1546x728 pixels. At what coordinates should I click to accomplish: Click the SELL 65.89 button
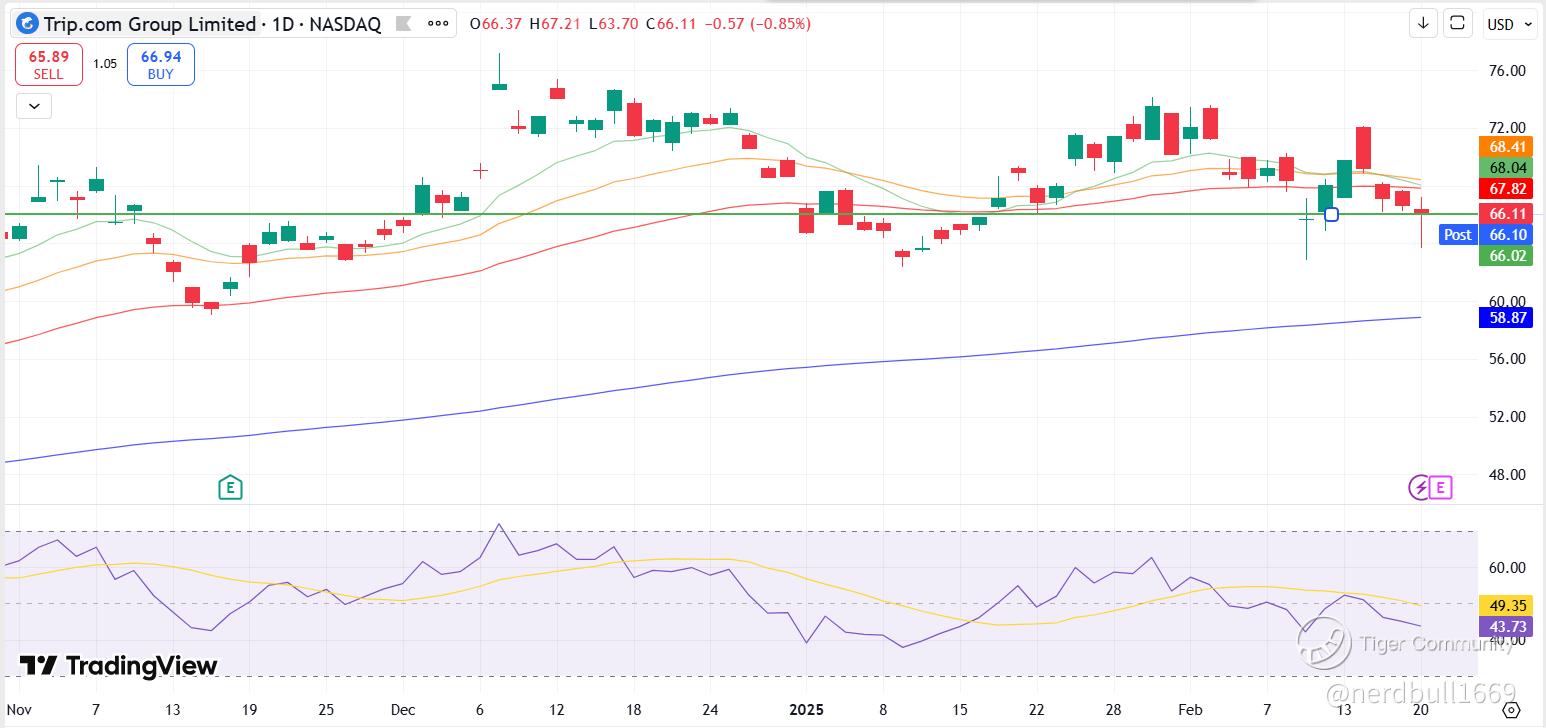(48, 65)
